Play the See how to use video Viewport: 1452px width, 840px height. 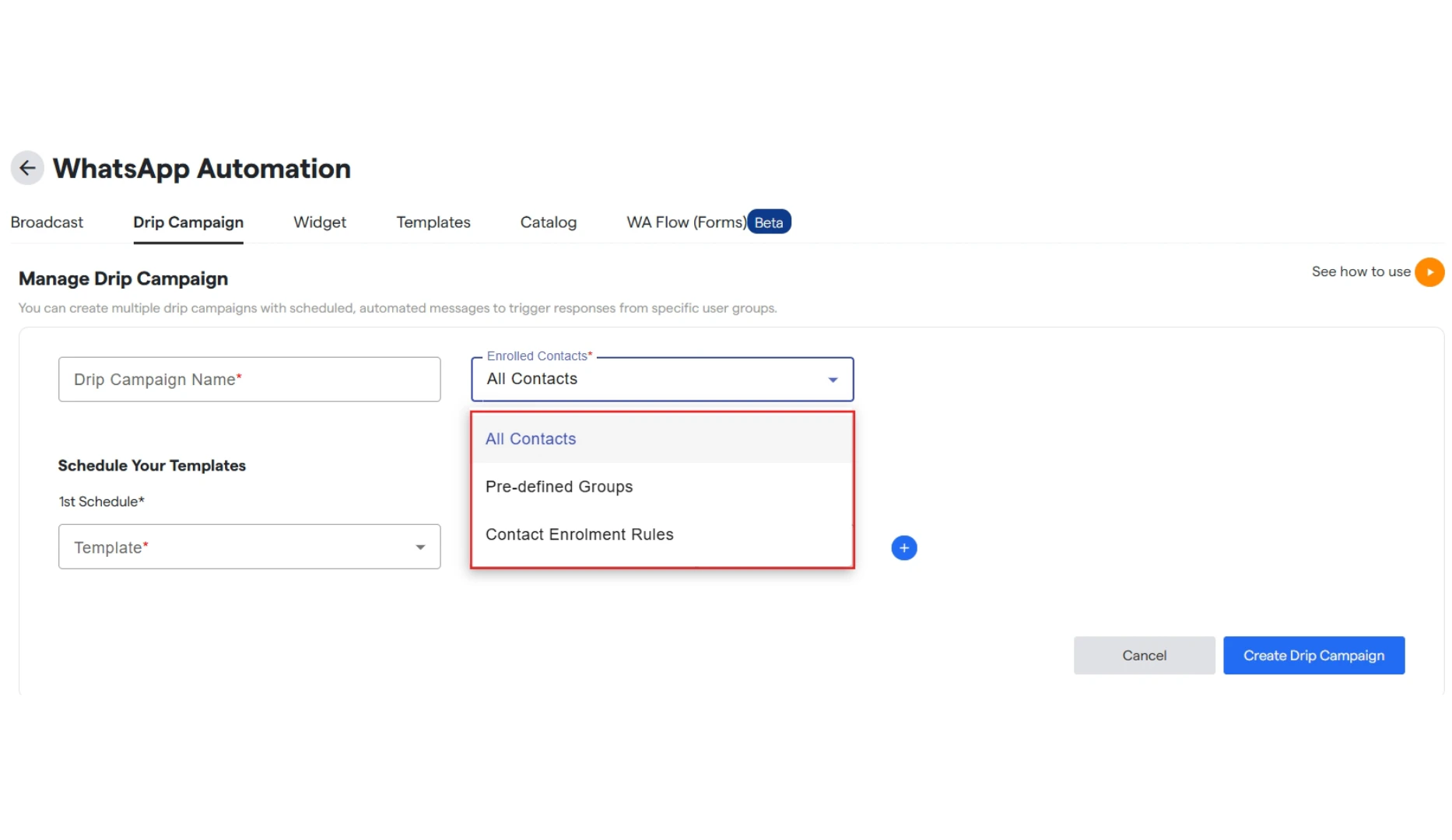[1429, 272]
